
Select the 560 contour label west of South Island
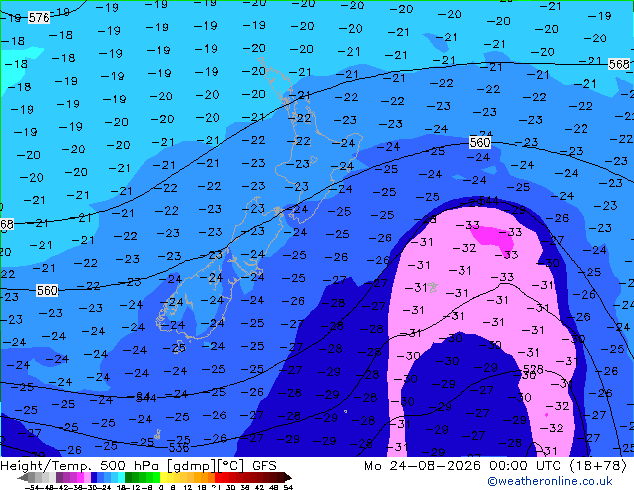(47, 290)
